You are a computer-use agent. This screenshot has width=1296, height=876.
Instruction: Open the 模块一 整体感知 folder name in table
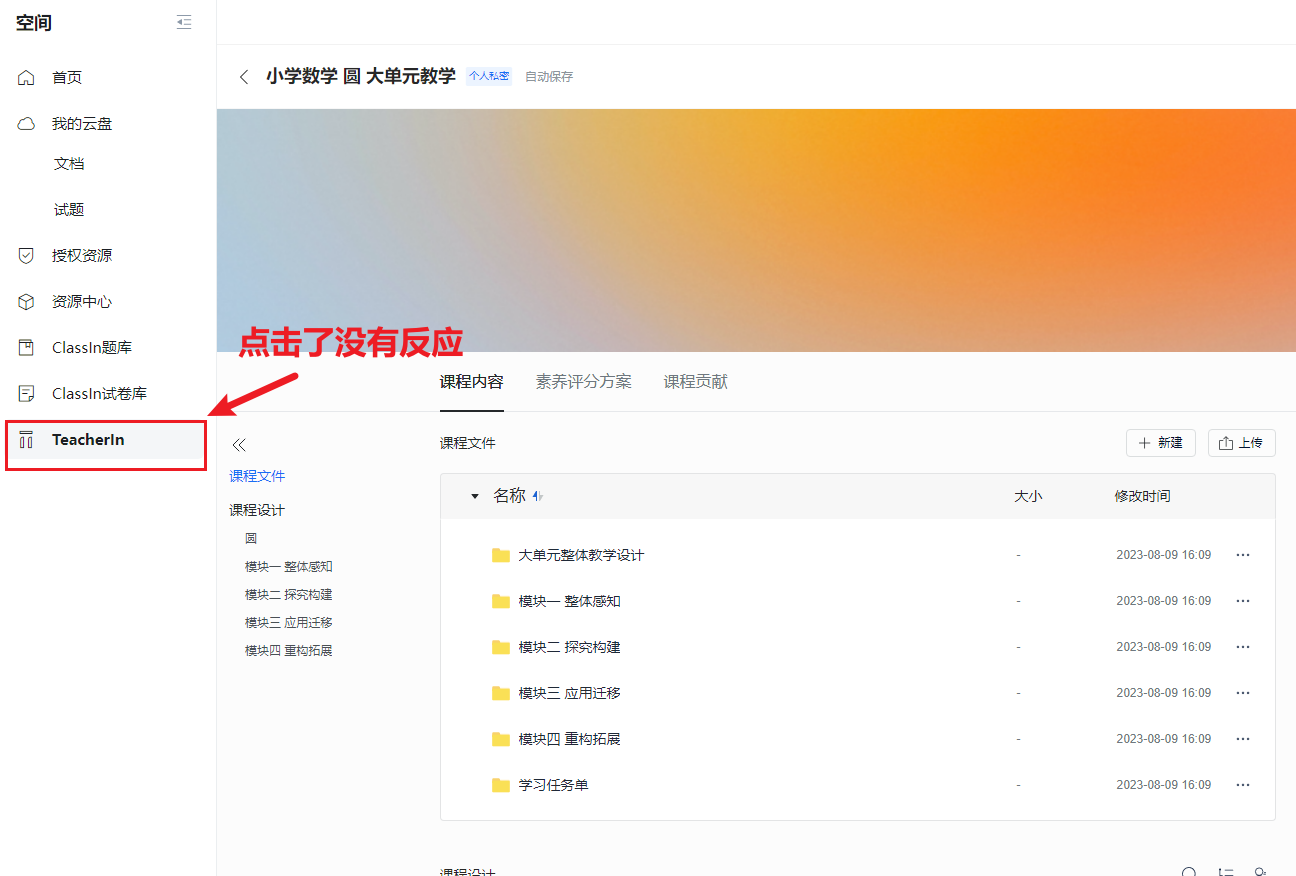(570, 601)
